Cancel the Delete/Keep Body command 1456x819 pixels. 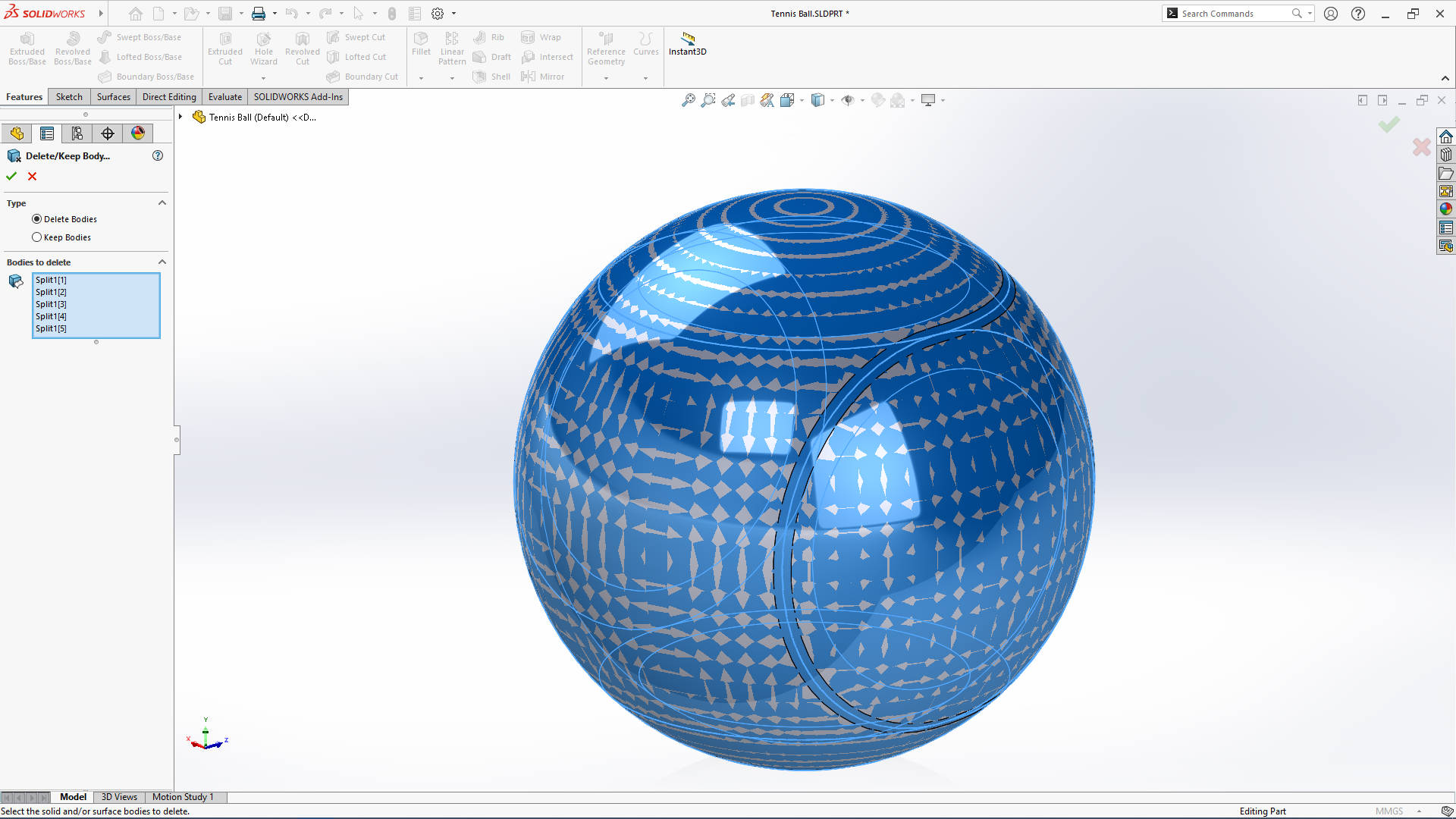[32, 176]
